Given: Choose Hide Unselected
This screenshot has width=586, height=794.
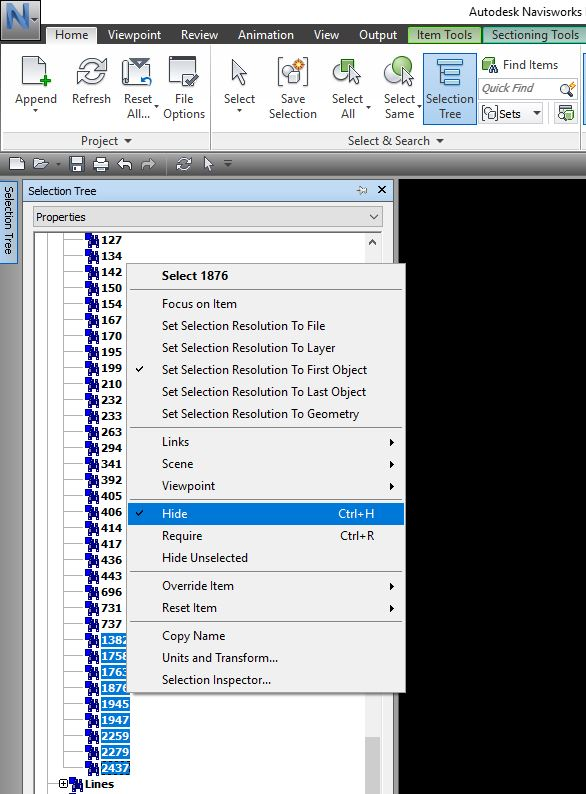Looking at the screenshot, I should [266, 558].
